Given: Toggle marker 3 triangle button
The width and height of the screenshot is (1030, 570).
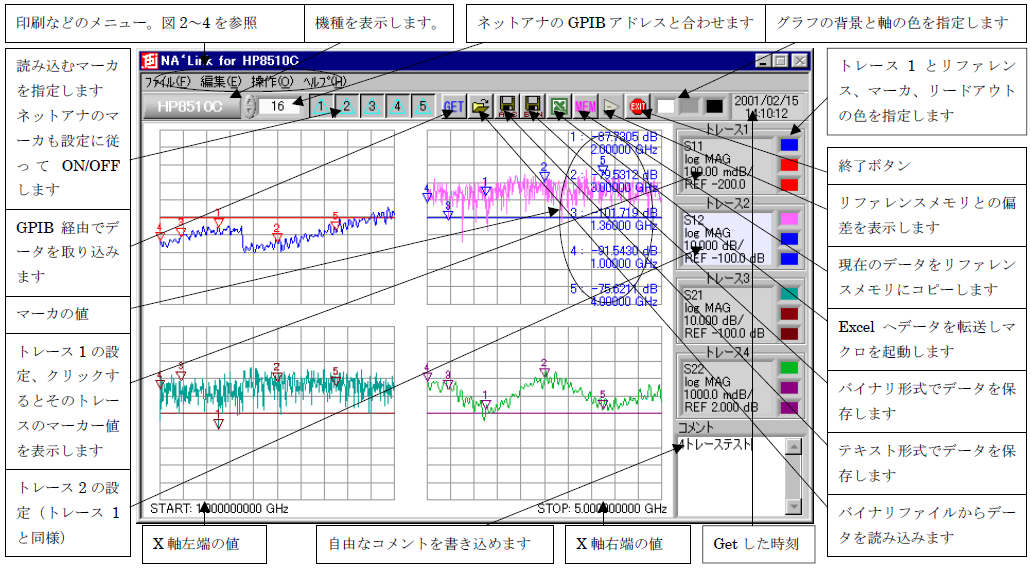Looking at the screenshot, I should click(x=372, y=106).
